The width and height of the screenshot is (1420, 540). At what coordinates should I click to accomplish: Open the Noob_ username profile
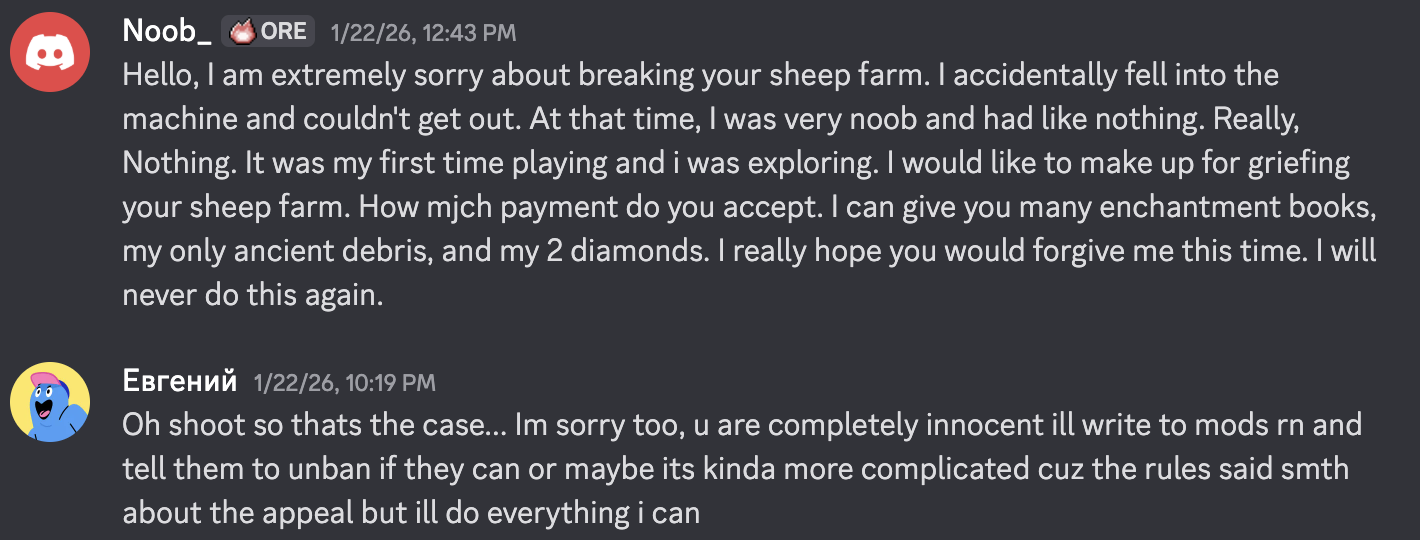(x=166, y=31)
